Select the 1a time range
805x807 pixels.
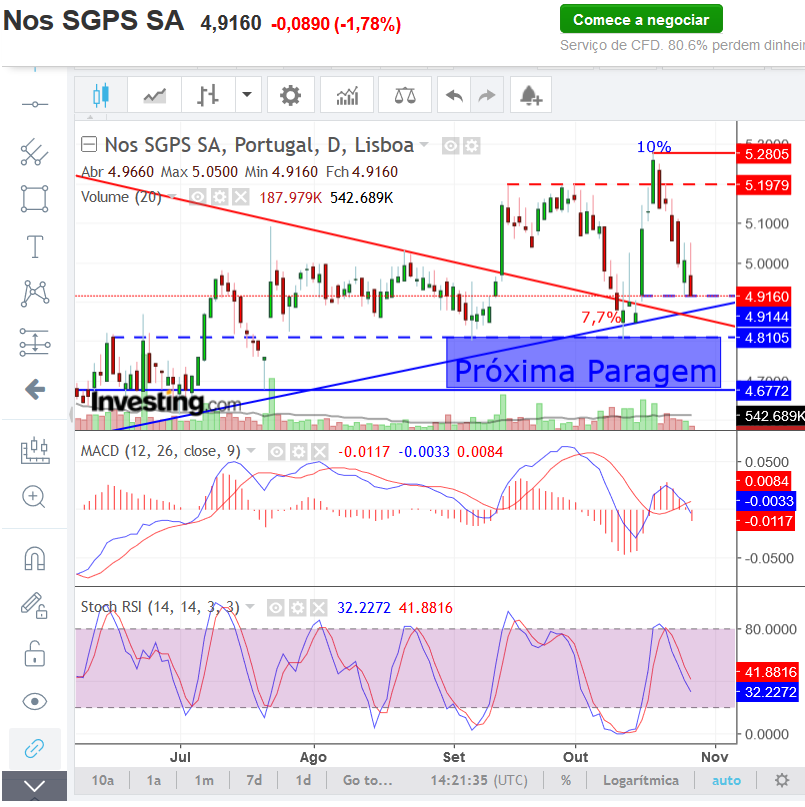click(153, 780)
